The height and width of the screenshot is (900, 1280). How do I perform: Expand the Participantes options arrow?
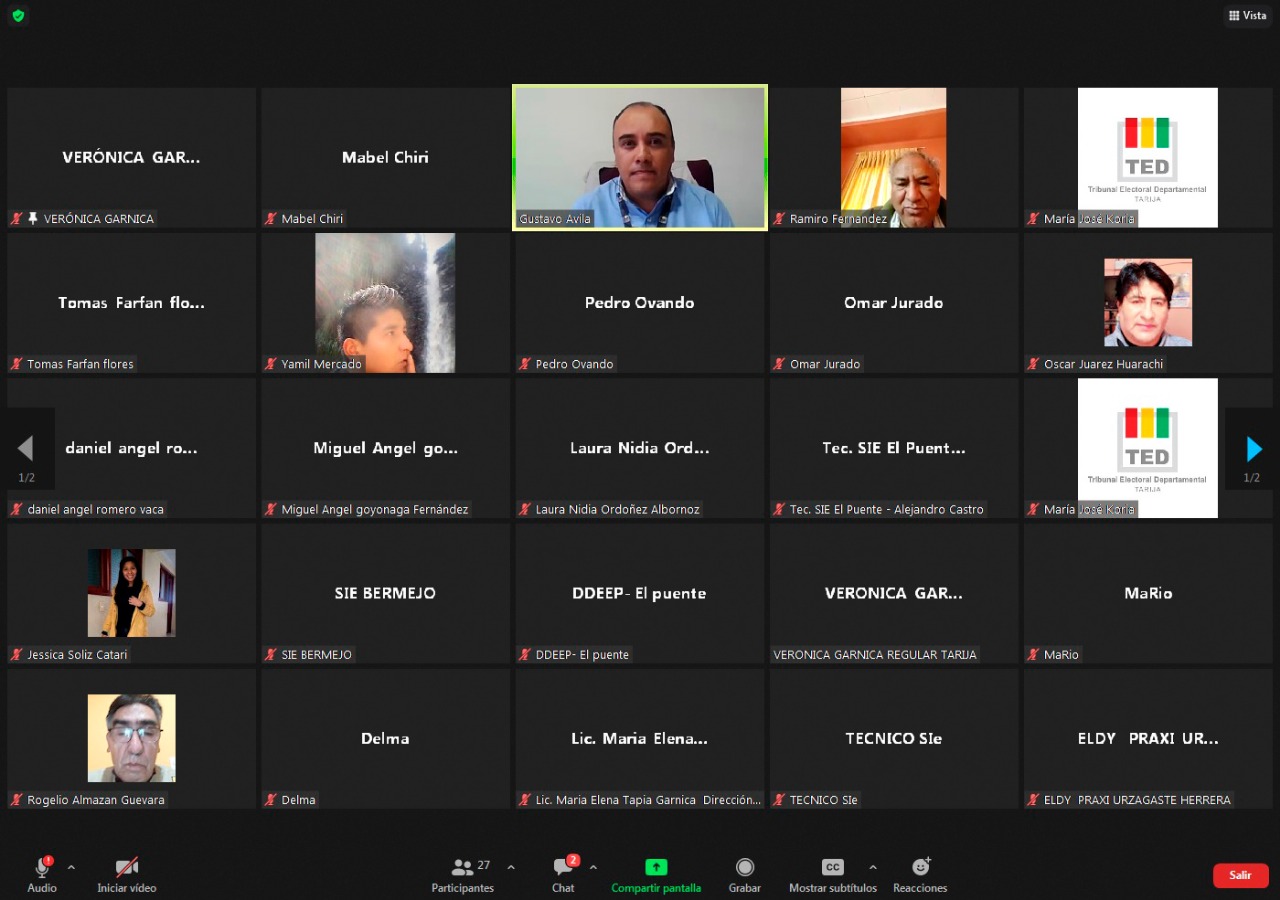point(511,867)
